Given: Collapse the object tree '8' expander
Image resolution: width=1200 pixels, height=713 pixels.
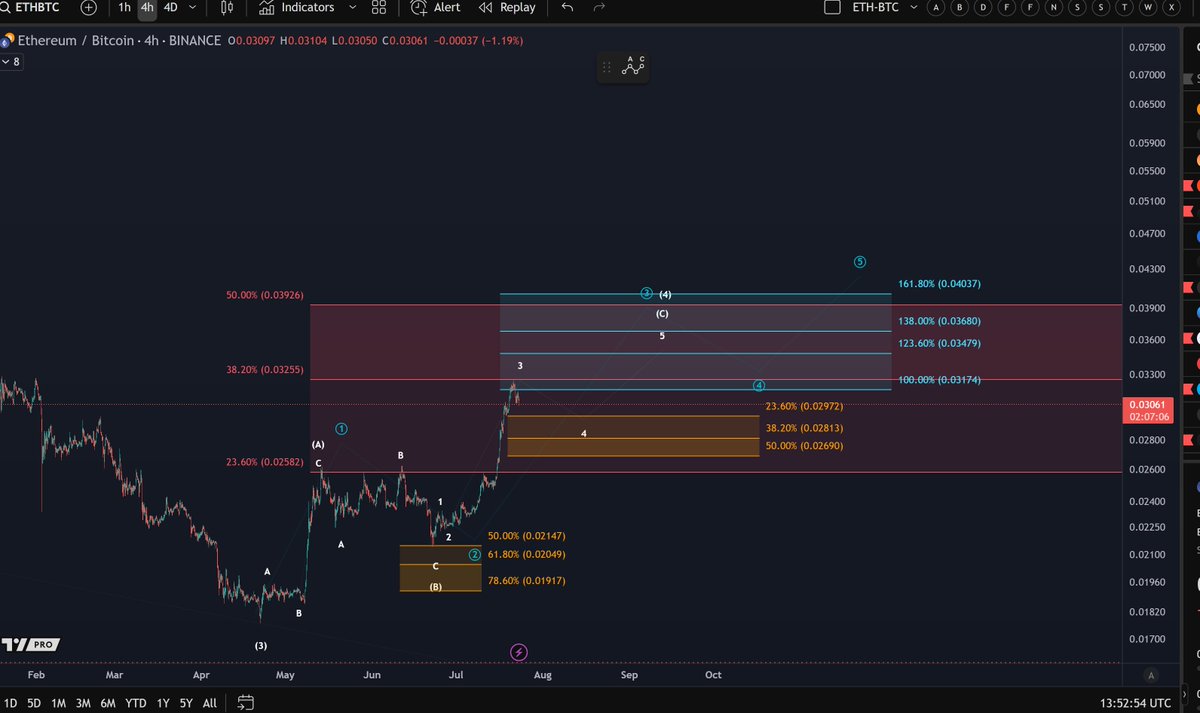Looking at the screenshot, I should (x=10, y=61).
